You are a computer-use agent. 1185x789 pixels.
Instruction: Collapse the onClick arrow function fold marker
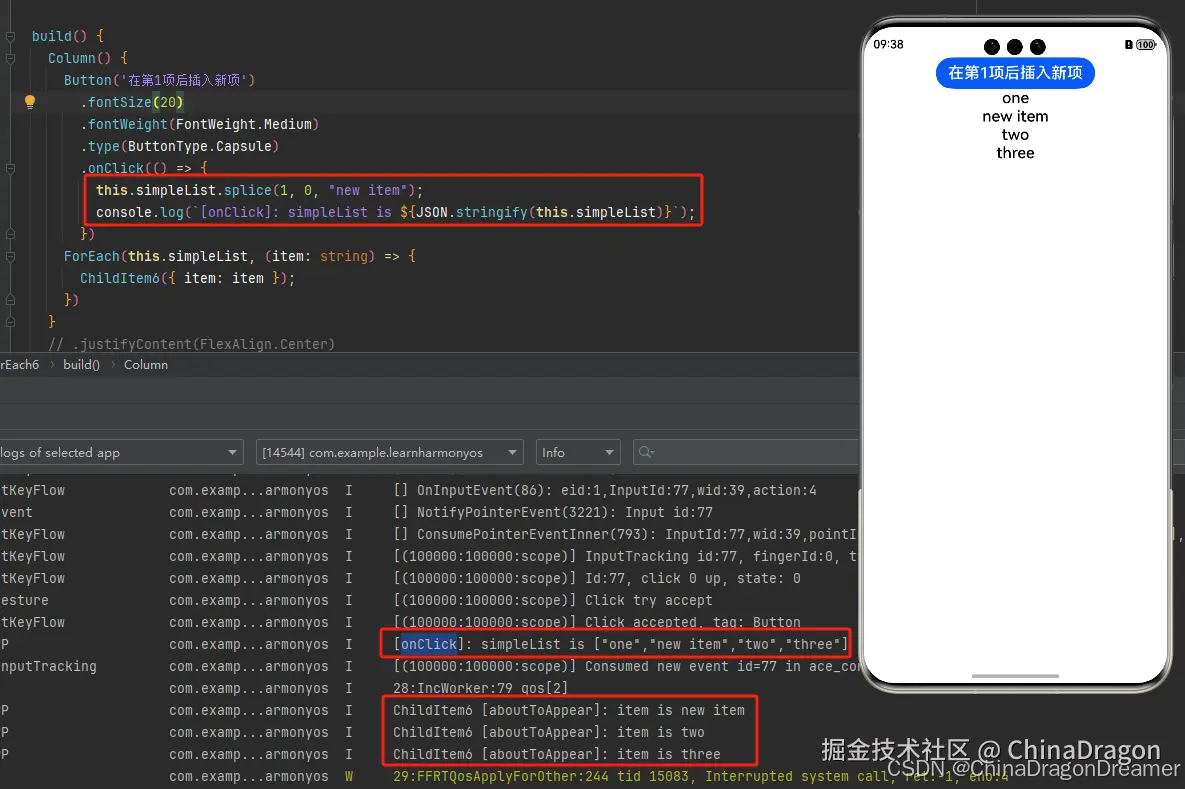pos(11,169)
